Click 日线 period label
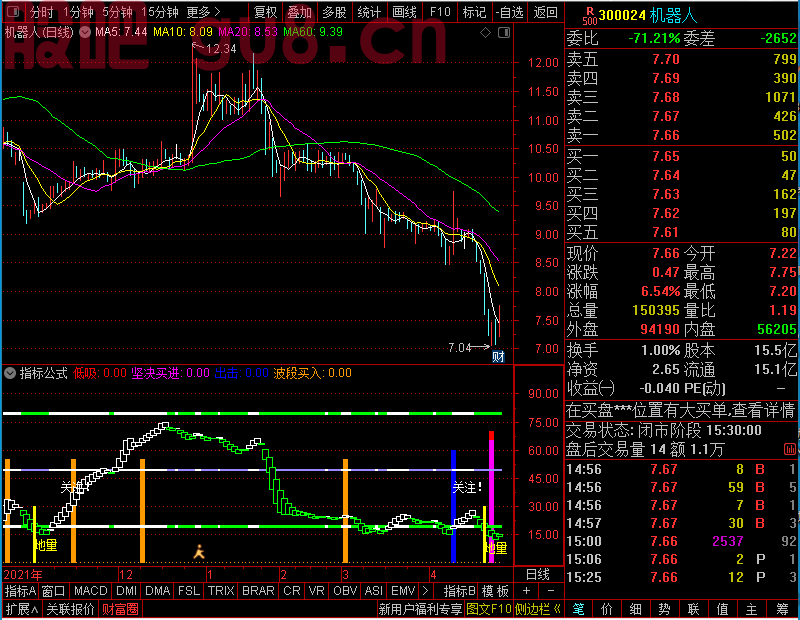This screenshot has height=620, width=800. [x=538, y=575]
